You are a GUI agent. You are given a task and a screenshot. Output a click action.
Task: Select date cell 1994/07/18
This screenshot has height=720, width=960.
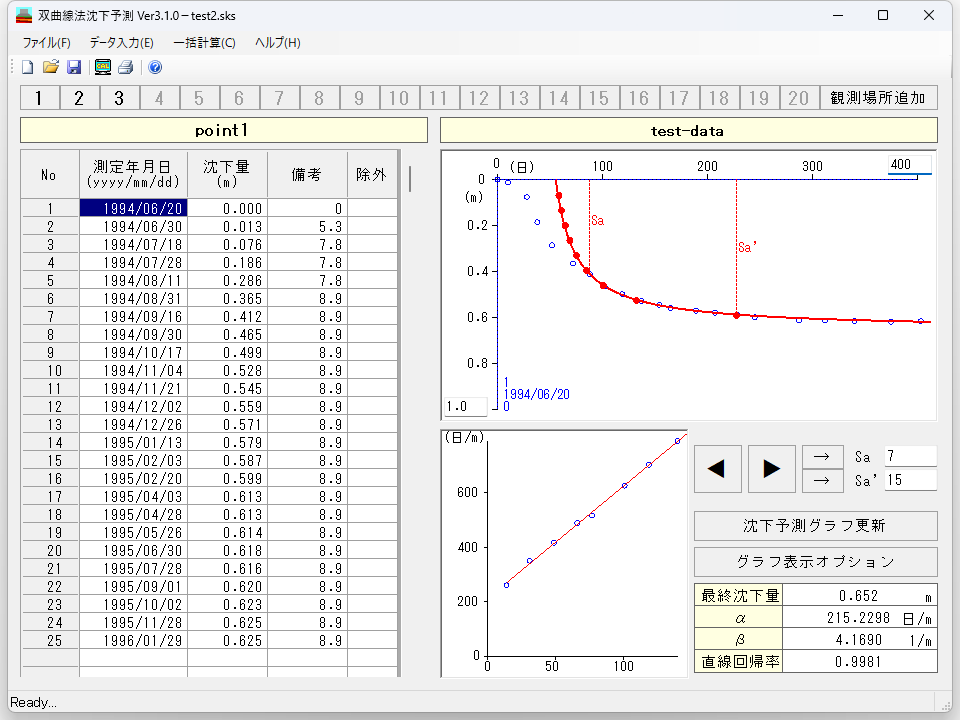[133, 244]
